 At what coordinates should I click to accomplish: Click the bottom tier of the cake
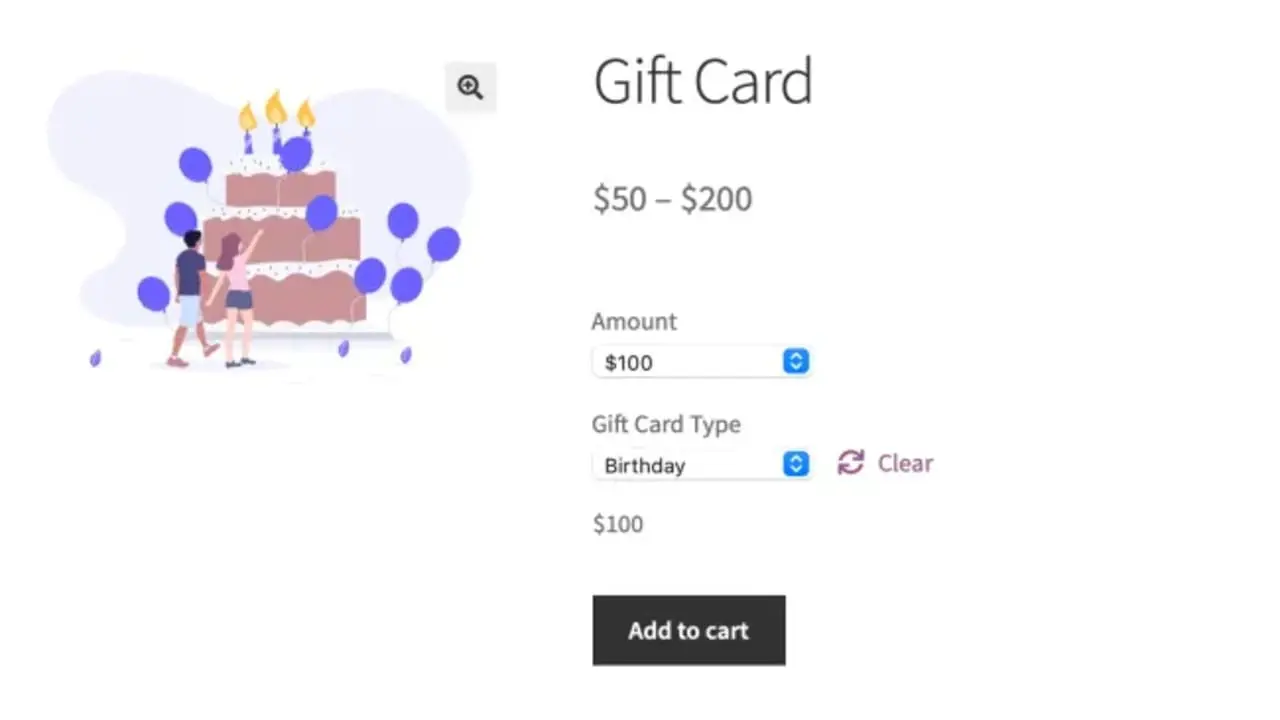300,298
